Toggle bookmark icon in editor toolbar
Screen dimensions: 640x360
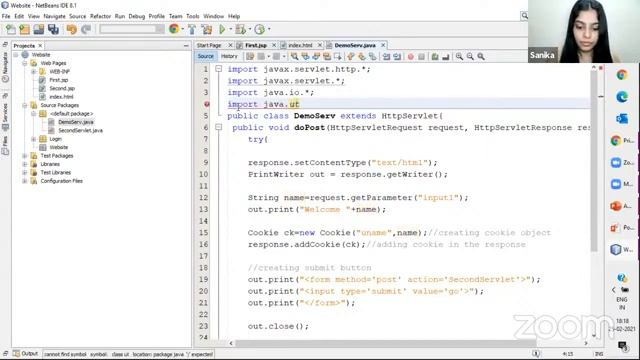(x=372, y=56)
